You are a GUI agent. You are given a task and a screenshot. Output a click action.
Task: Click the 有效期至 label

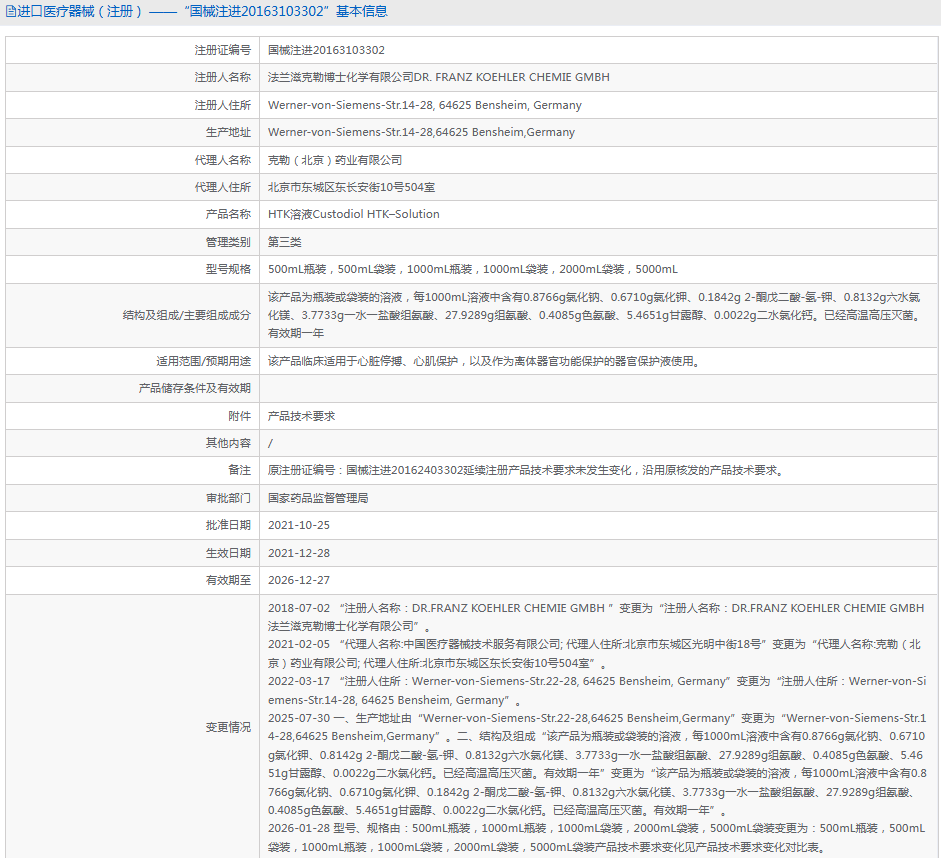tap(228, 580)
